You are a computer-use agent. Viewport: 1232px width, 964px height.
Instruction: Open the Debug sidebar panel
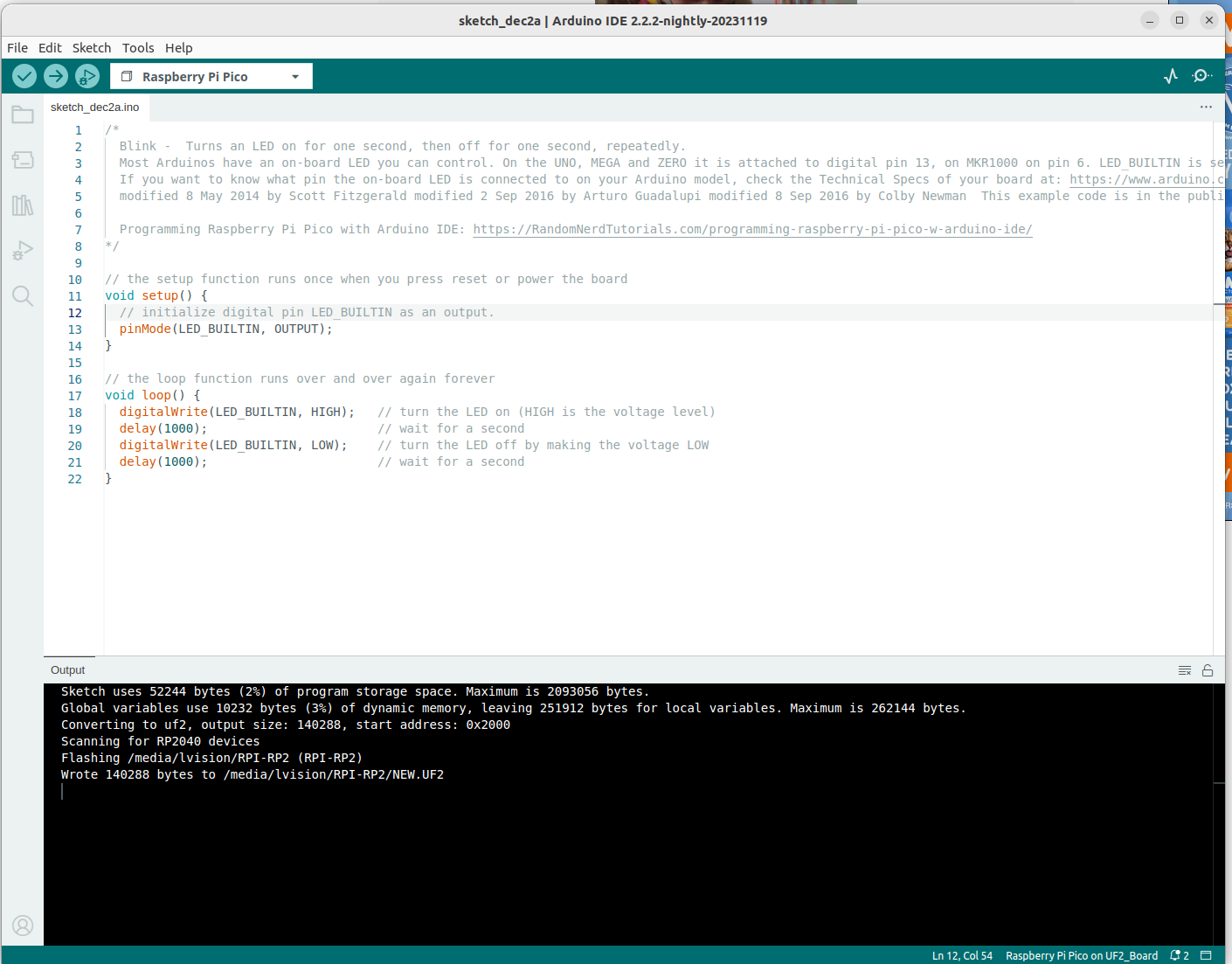point(23,251)
